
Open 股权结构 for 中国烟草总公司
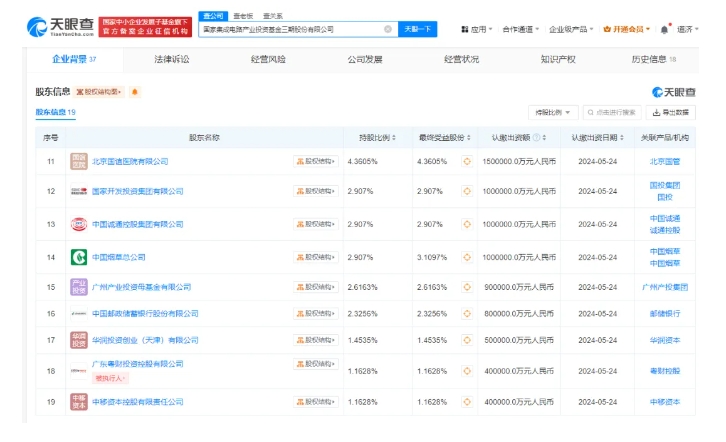pyautogui.click(x=316, y=257)
